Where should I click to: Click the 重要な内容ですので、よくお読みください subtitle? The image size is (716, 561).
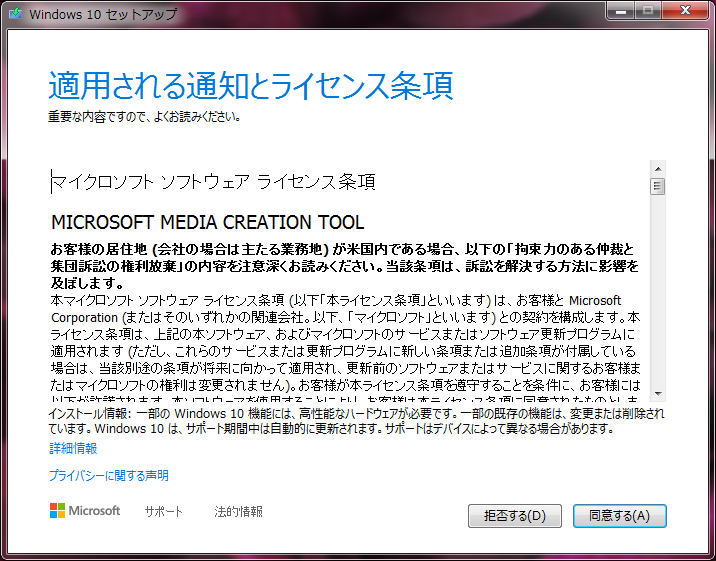click(x=144, y=117)
